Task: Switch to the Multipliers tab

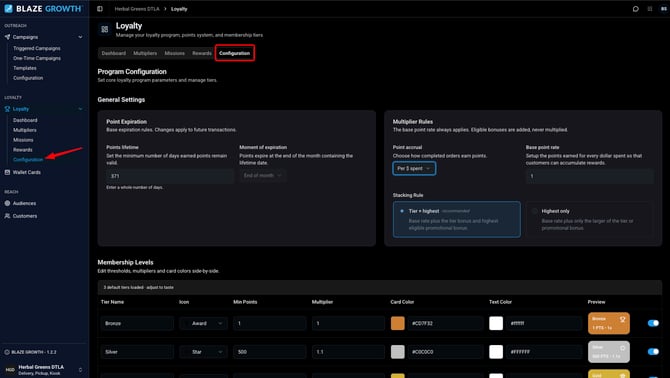Action: pyautogui.click(x=145, y=53)
